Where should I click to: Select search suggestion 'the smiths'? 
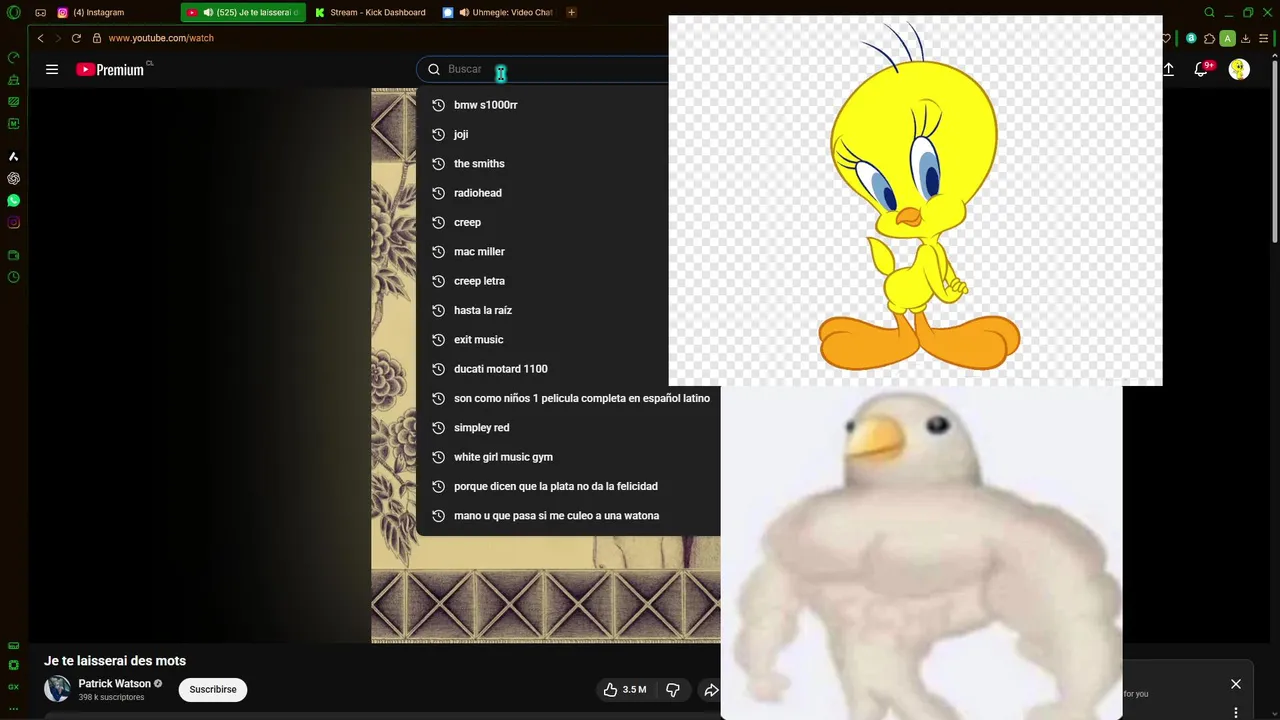click(x=568, y=164)
